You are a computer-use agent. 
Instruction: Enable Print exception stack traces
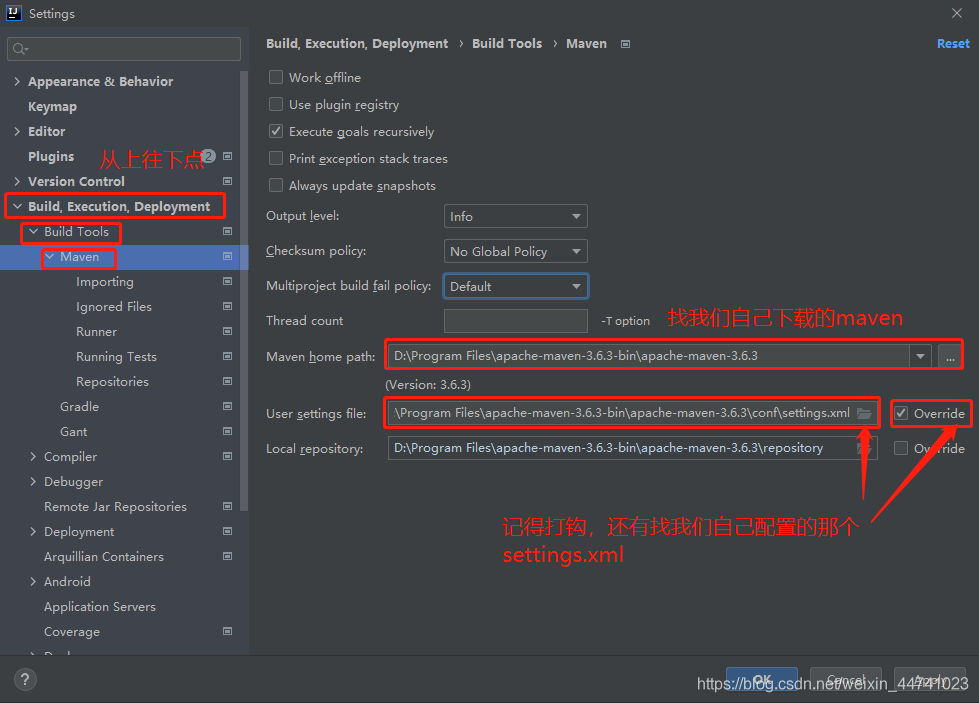pyautogui.click(x=275, y=158)
